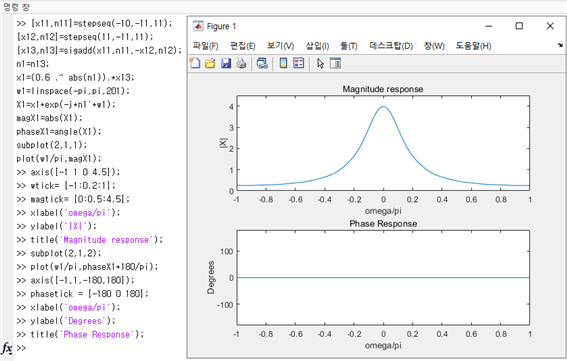Click the 'plot(w1/pi,magX1);' line
Viewport: 567px width, 361px height.
(x=59, y=158)
